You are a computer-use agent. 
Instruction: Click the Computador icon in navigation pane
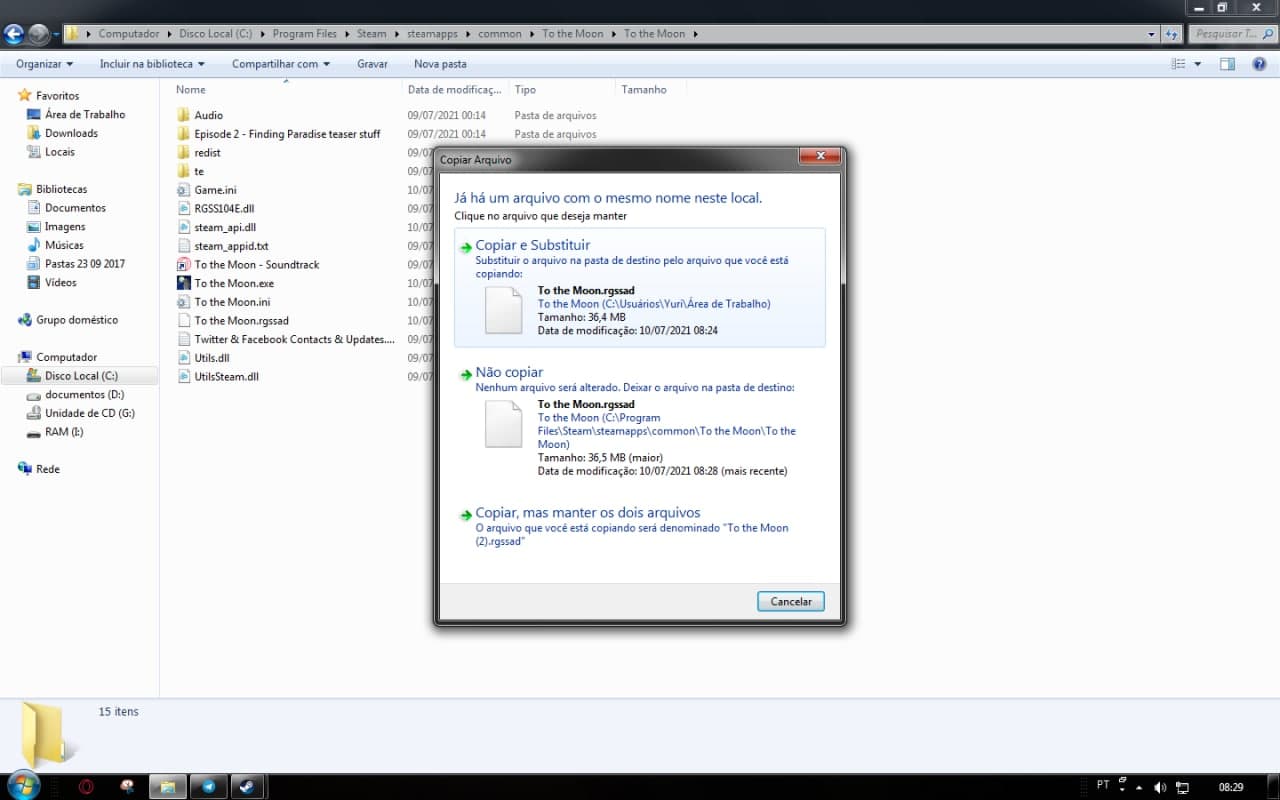click(x=24, y=357)
